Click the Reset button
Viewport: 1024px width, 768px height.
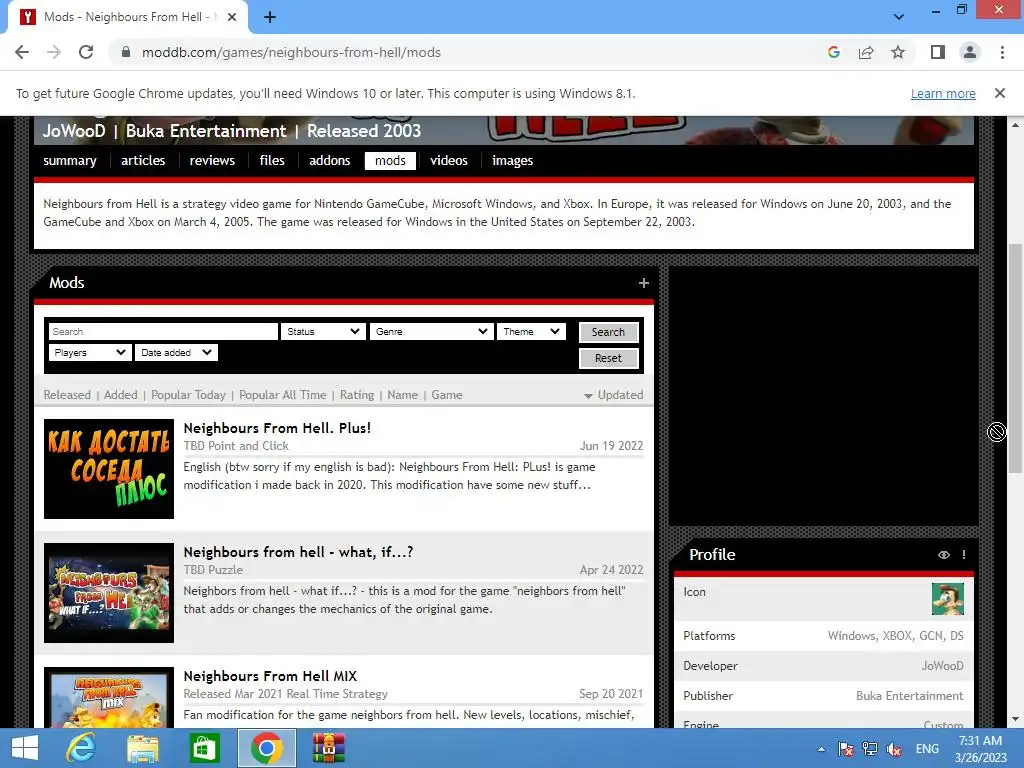point(608,359)
